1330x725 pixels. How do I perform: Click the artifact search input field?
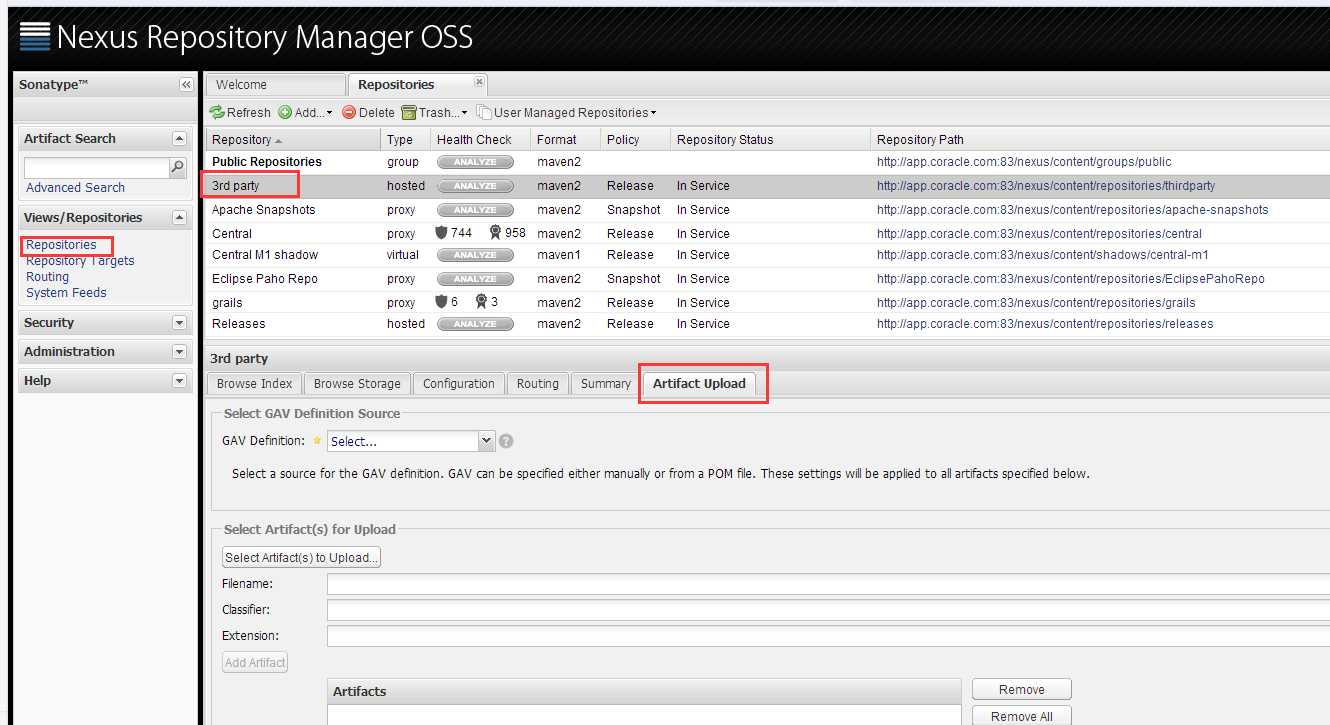click(97, 167)
